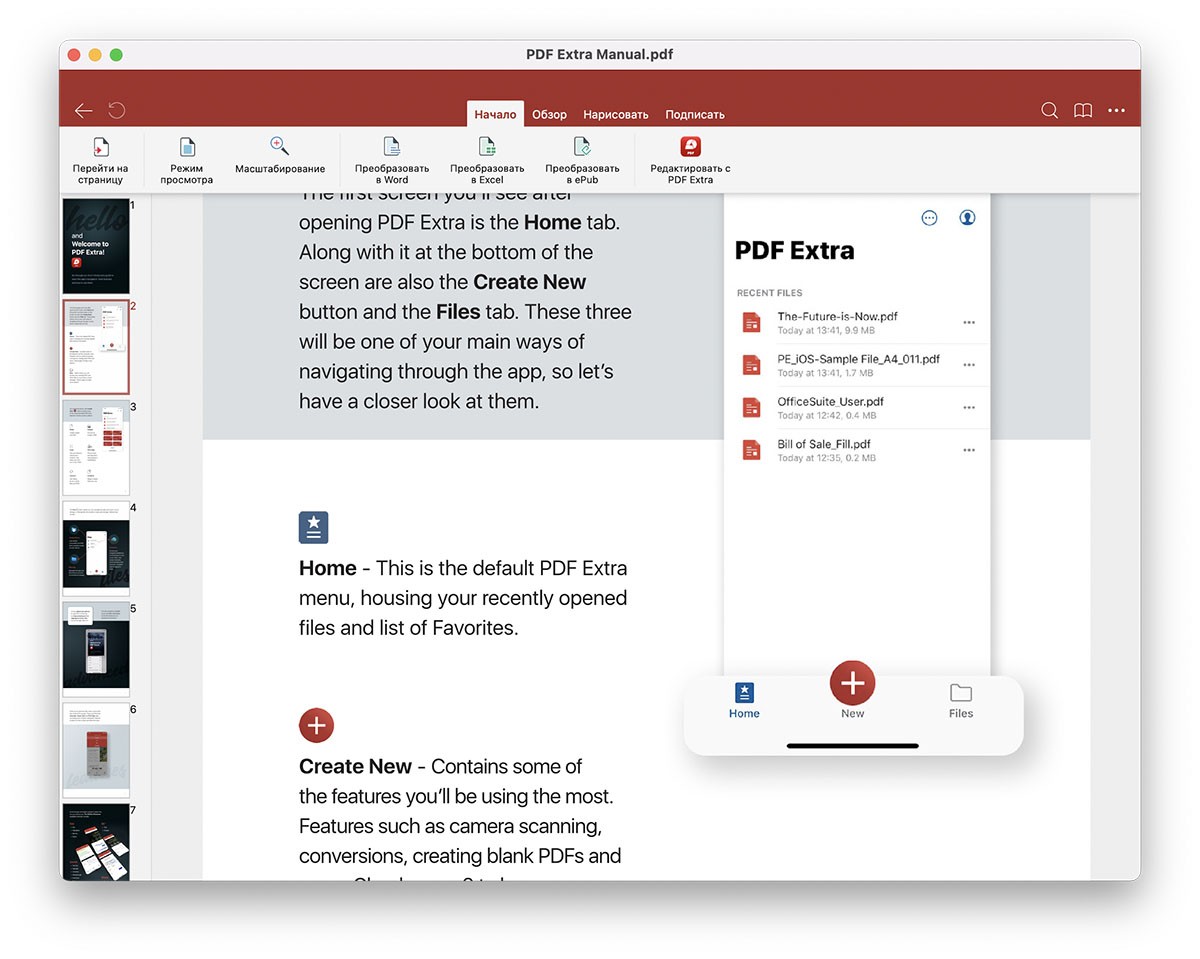
Task: Click dots next to Bill of Sale_Fill.pdf
Action: pos(968,450)
